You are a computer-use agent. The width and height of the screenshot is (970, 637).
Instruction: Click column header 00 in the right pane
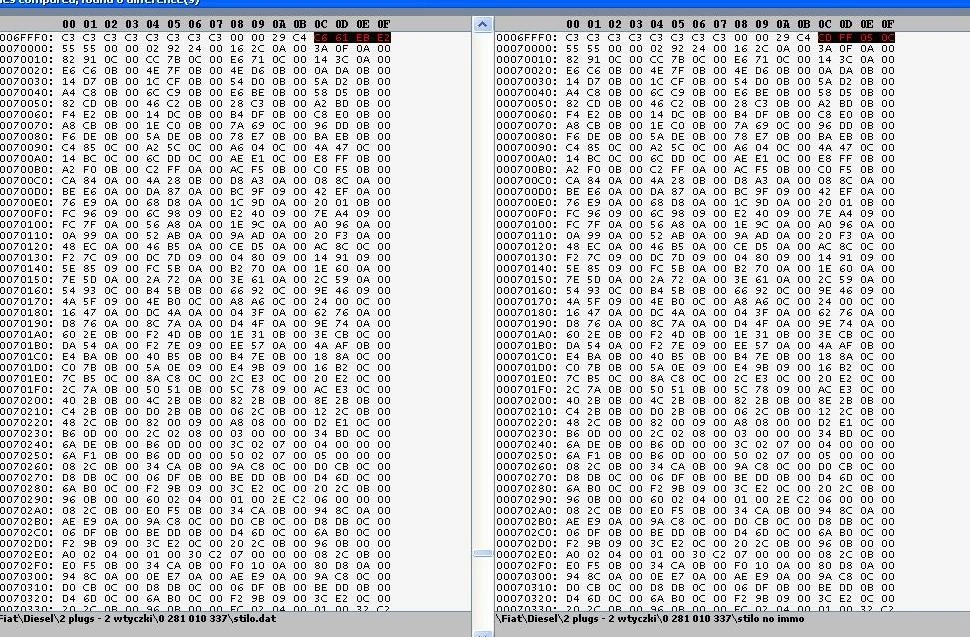pos(573,24)
